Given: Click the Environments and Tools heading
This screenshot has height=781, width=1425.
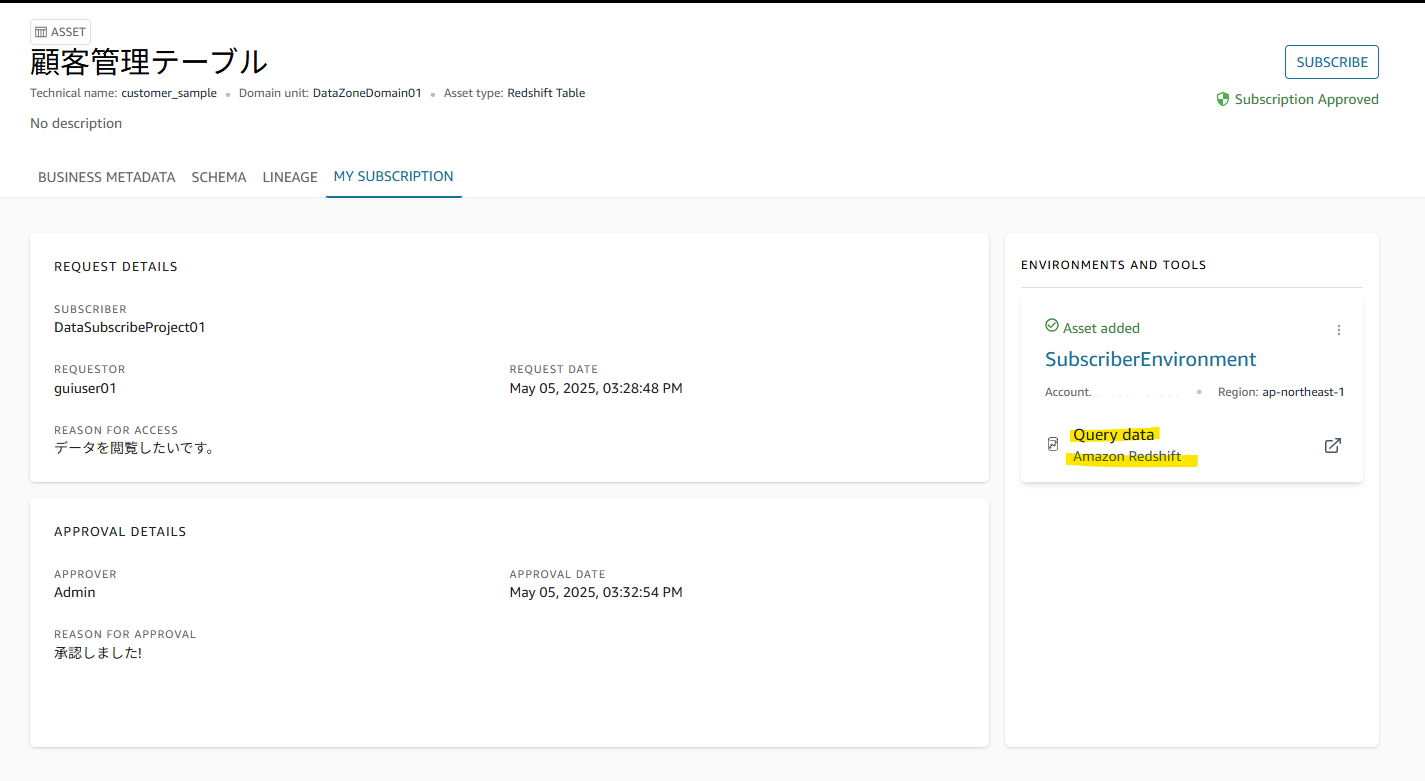Looking at the screenshot, I should [1114, 265].
